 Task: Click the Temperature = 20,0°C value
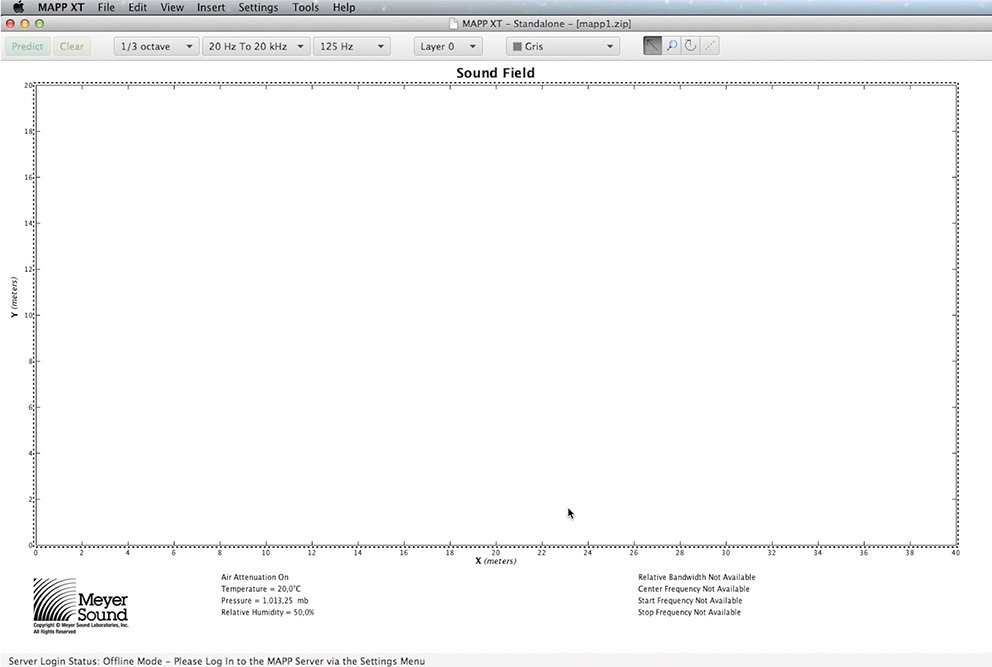[x=261, y=589]
